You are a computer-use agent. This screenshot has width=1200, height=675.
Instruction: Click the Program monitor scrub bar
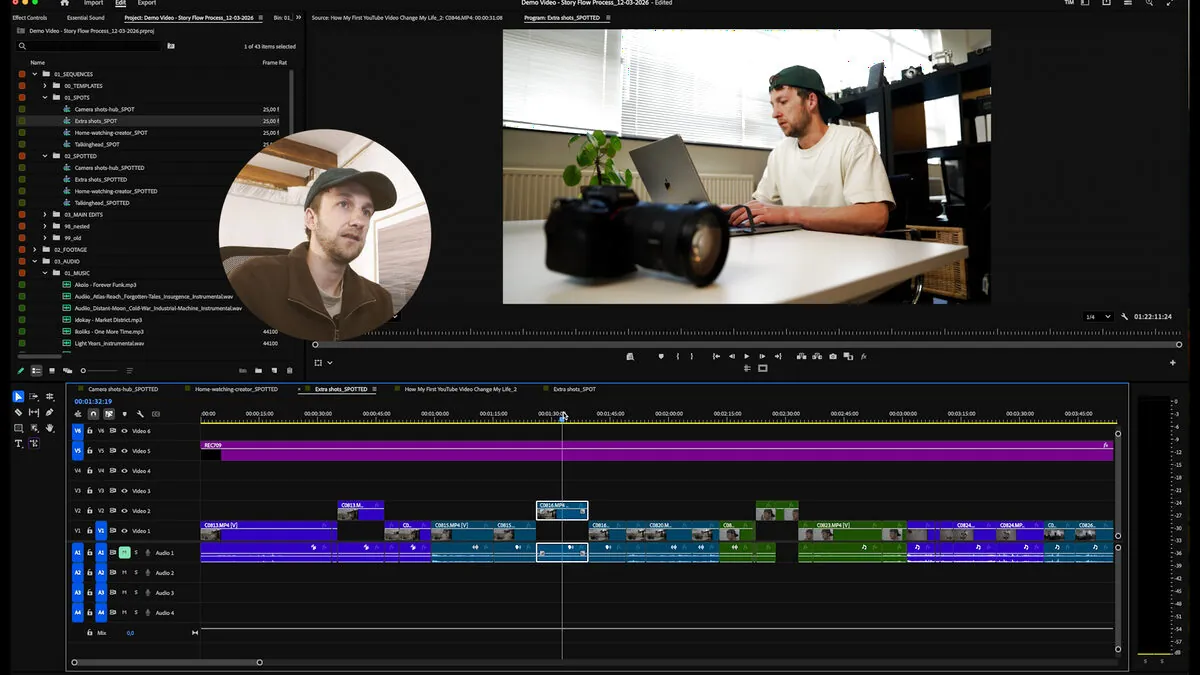[747, 344]
